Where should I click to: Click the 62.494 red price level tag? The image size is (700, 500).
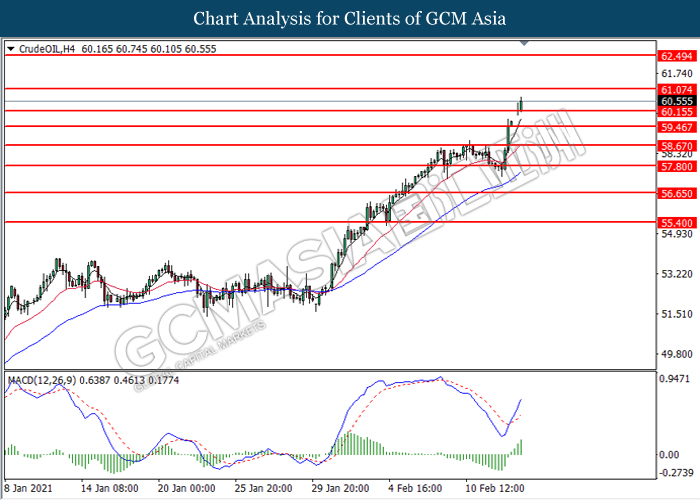coord(675,57)
